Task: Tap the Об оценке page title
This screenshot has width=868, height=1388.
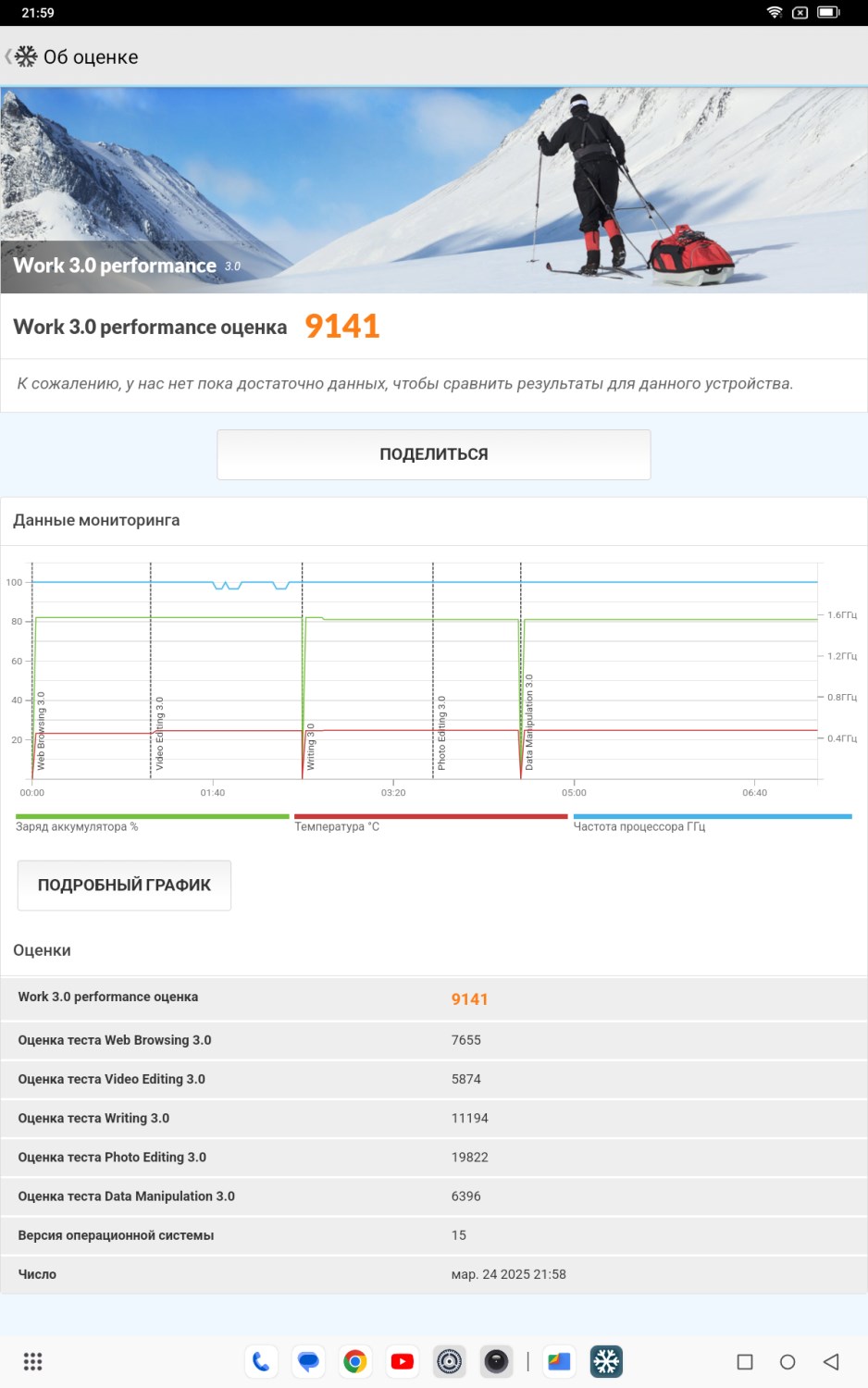Action: [x=91, y=56]
